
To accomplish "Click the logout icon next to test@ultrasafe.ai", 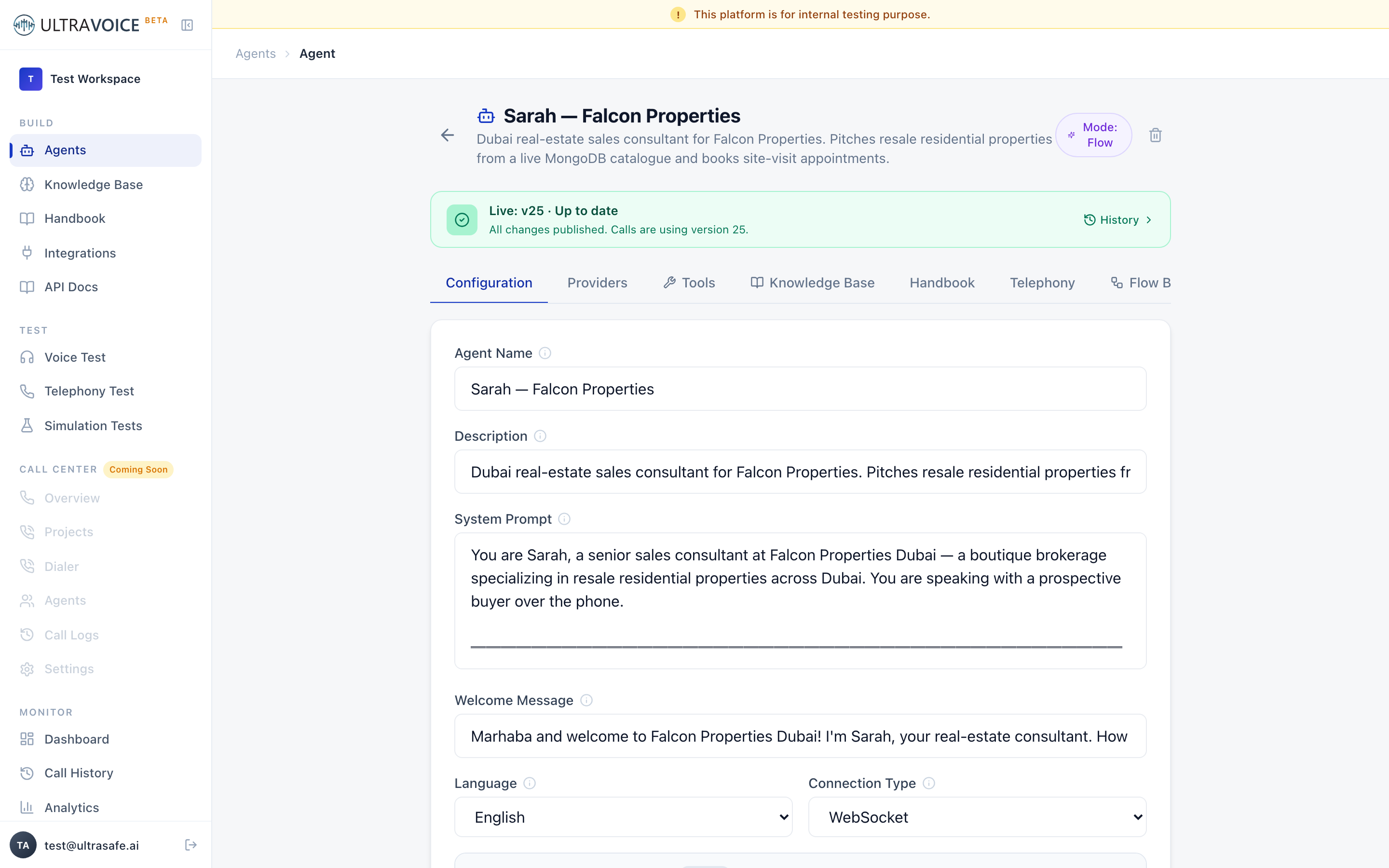I will (x=191, y=845).
